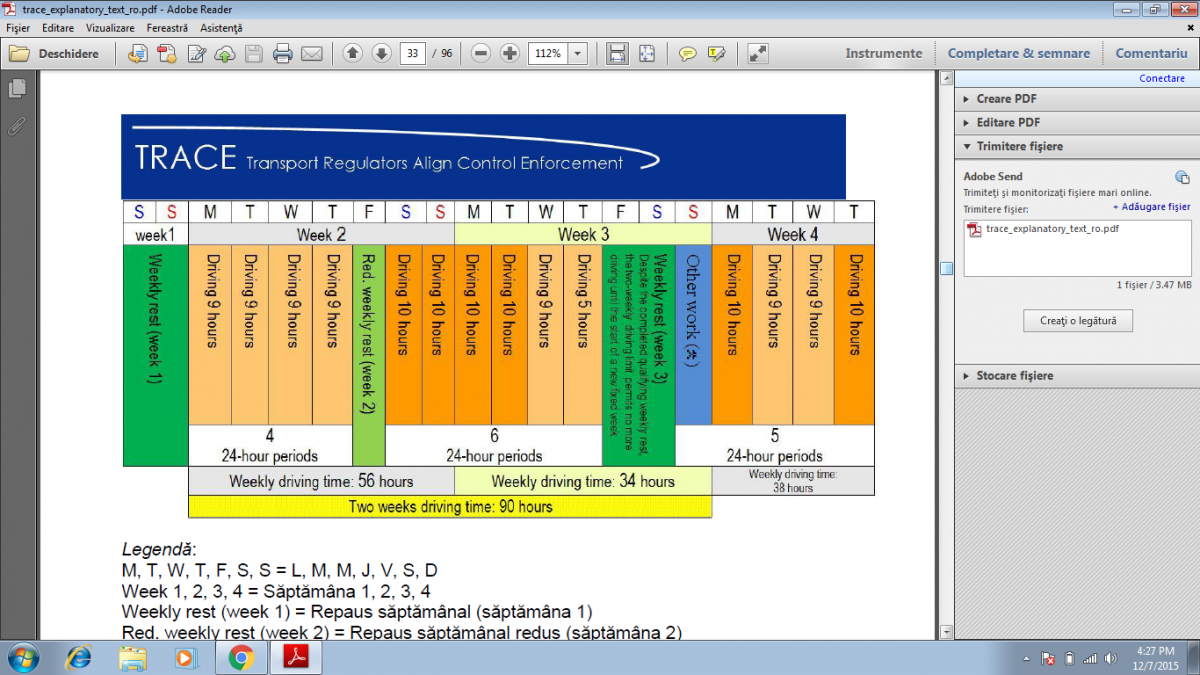Open the page thumbnails panel
The width and height of the screenshot is (1200, 675).
(x=17, y=90)
